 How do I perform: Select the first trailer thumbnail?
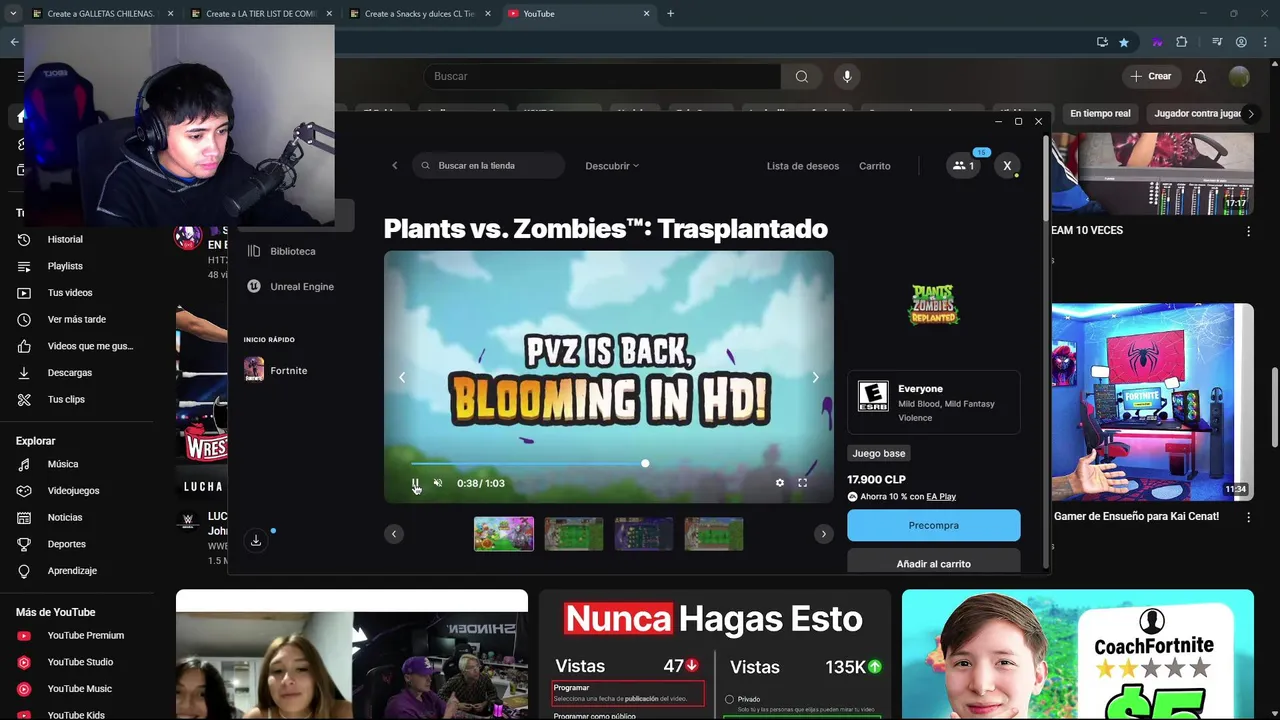[x=504, y=534]
